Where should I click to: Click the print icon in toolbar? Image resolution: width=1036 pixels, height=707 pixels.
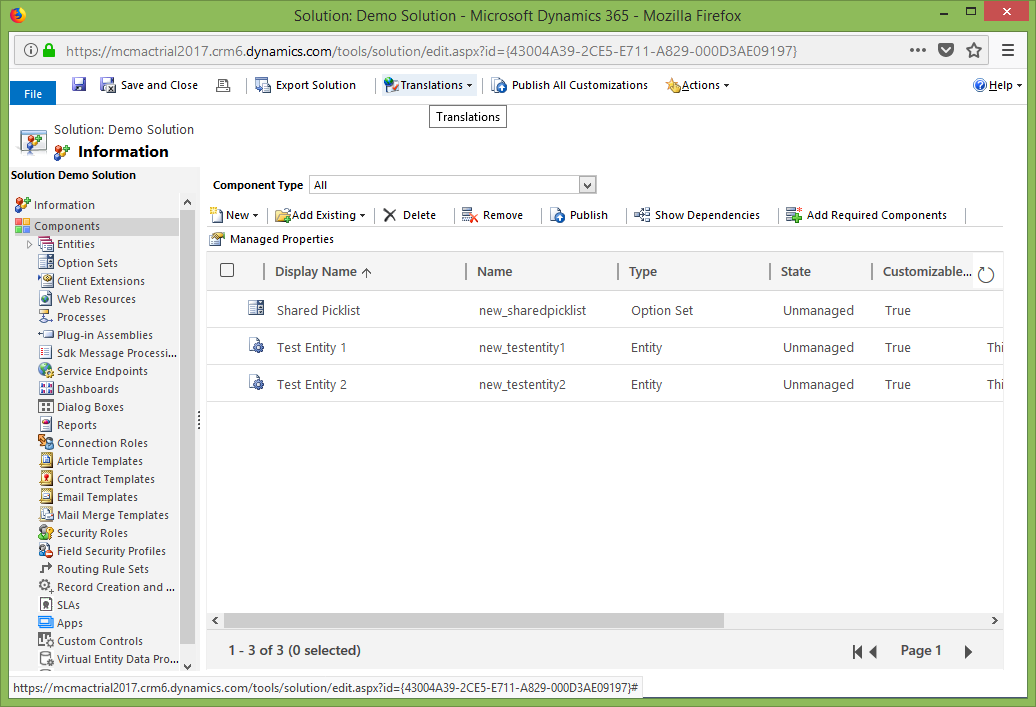pos(224,85)
